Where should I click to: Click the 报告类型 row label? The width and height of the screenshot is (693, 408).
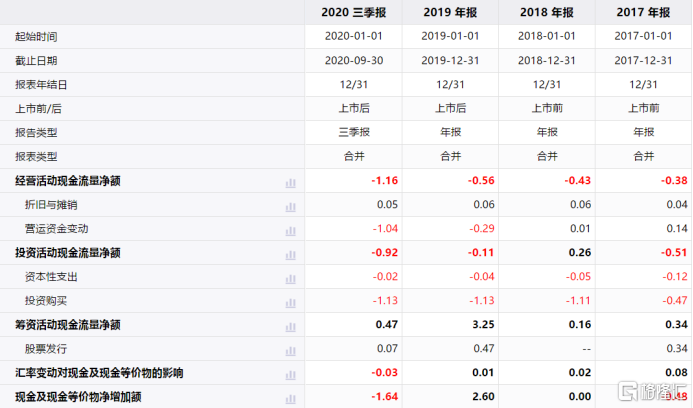[36, 133]
